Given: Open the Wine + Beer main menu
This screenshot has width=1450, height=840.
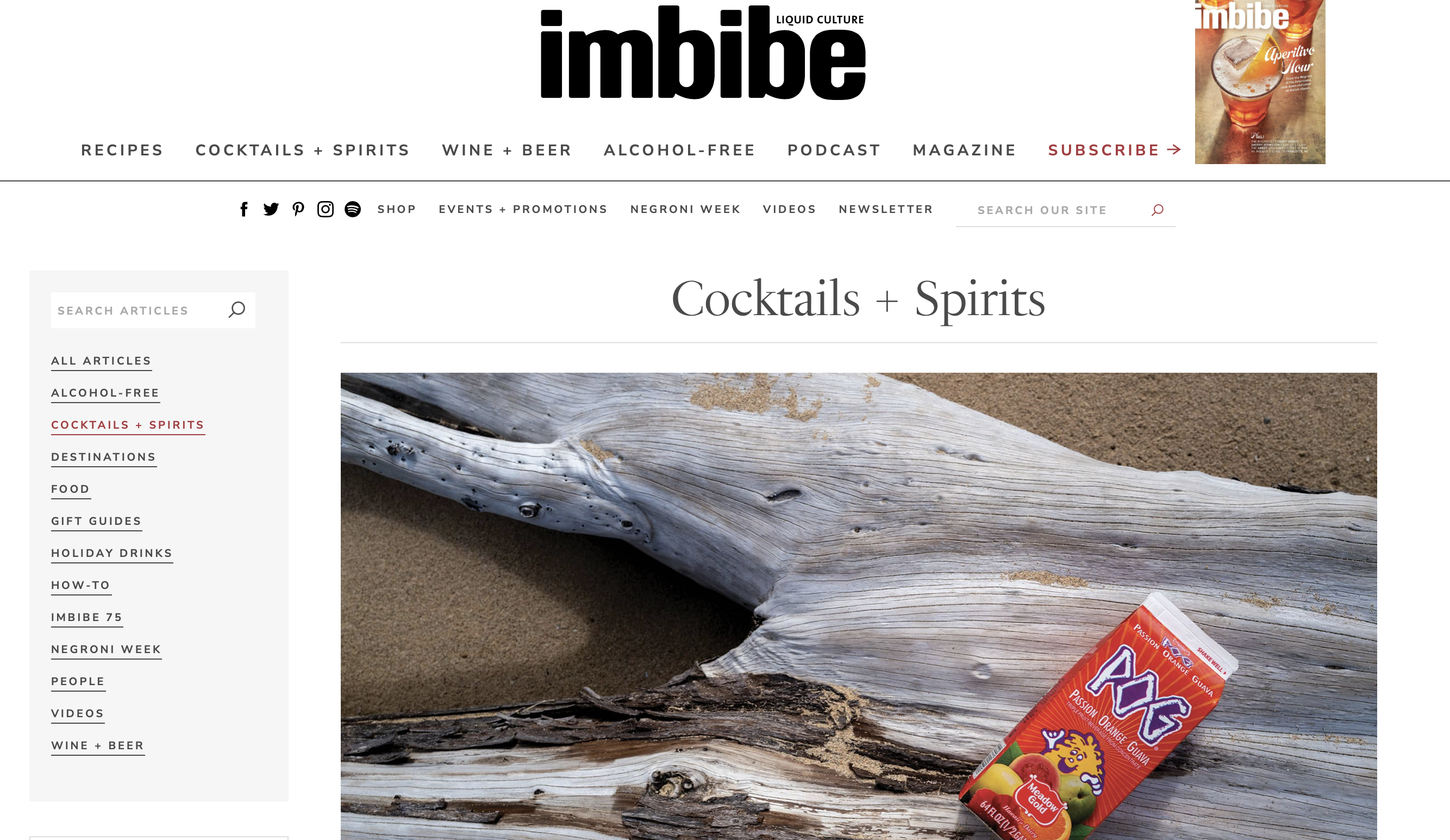Looking at the screenshot, I should click(x=507, y=150).
